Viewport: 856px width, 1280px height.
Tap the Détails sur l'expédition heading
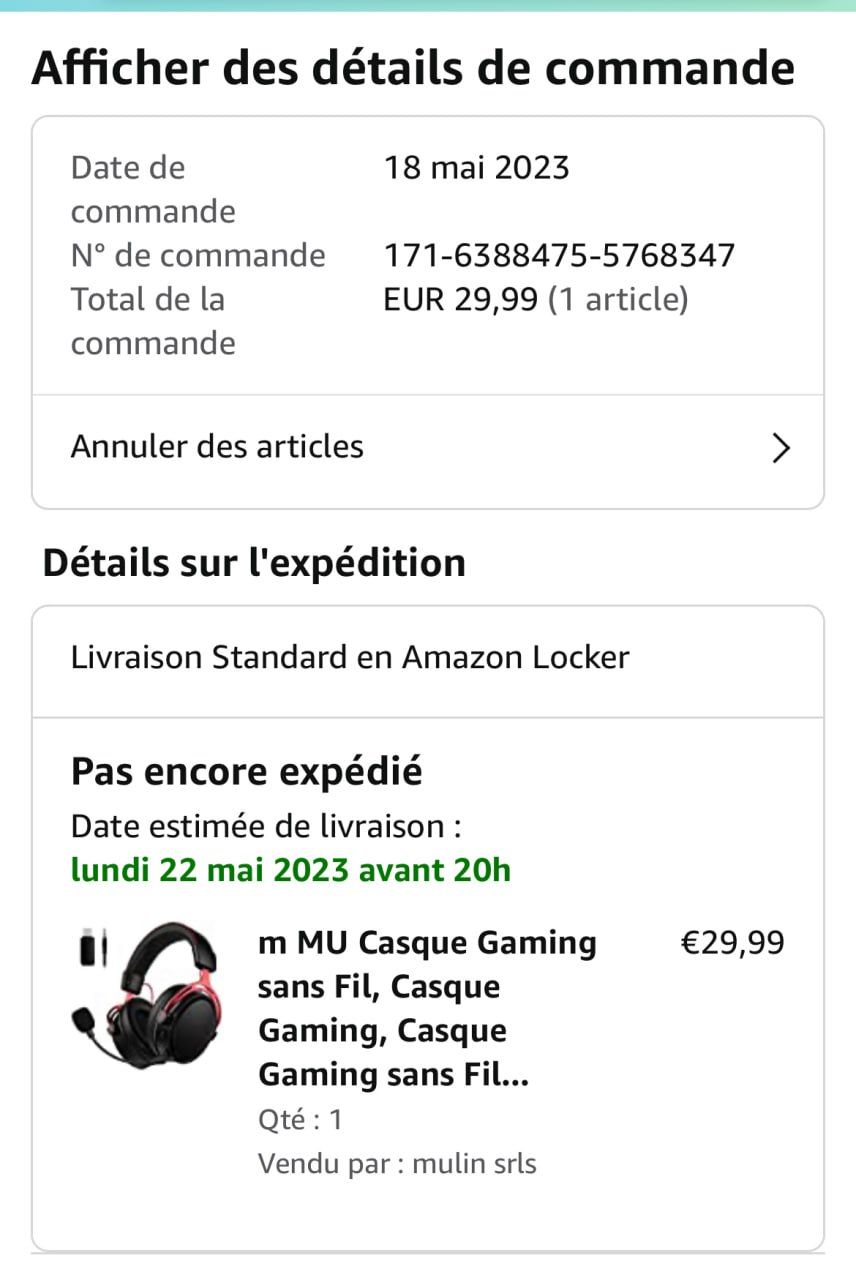coord(254,563)
